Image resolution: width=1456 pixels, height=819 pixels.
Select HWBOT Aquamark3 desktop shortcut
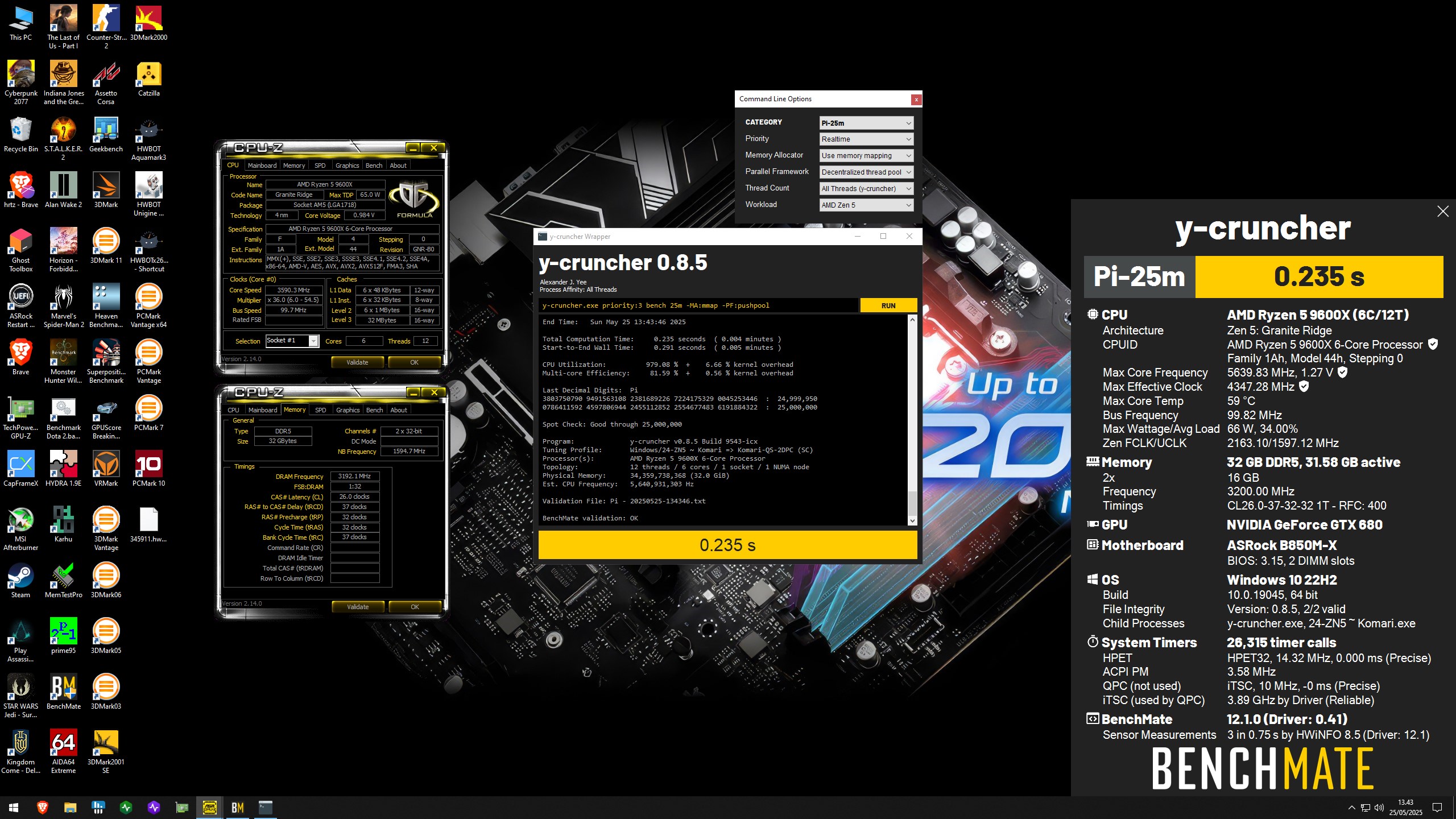pyautogui.click(x=148, y=139)
